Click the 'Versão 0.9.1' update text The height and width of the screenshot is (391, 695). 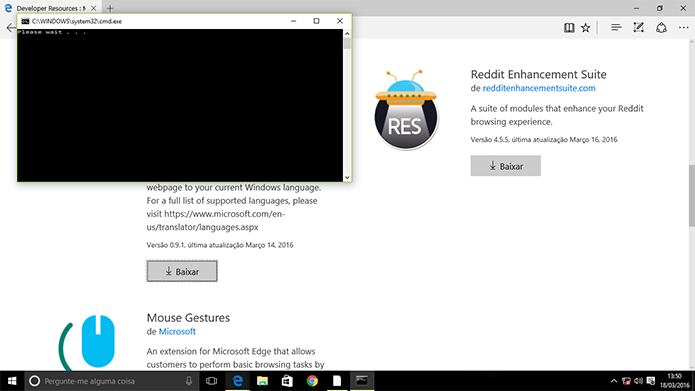(220, 245)
